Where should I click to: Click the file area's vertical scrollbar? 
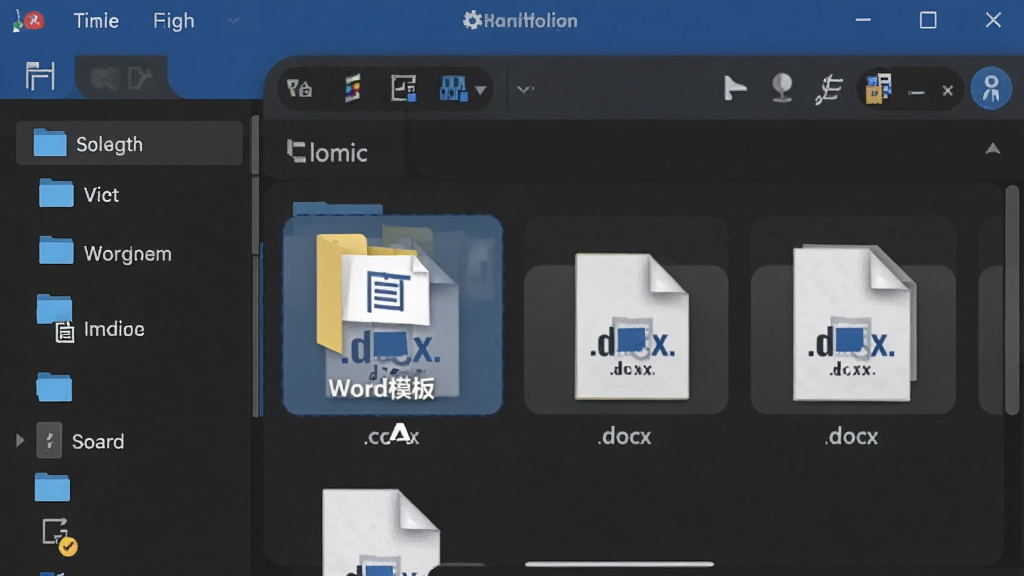pyautogui.click(x=1012, y=300)
